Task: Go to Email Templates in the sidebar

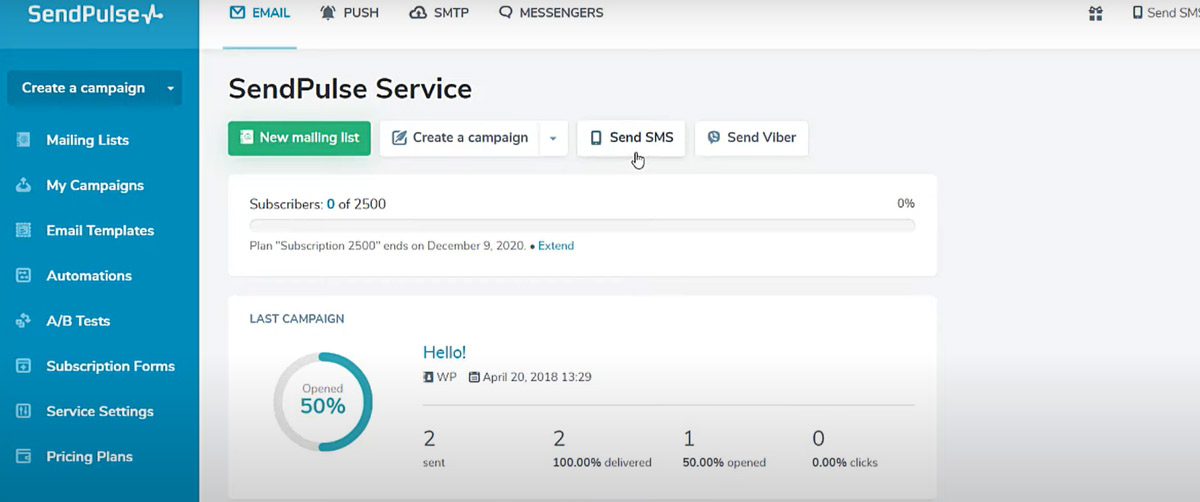Action: pyautogui.click(x=99, y=230)
